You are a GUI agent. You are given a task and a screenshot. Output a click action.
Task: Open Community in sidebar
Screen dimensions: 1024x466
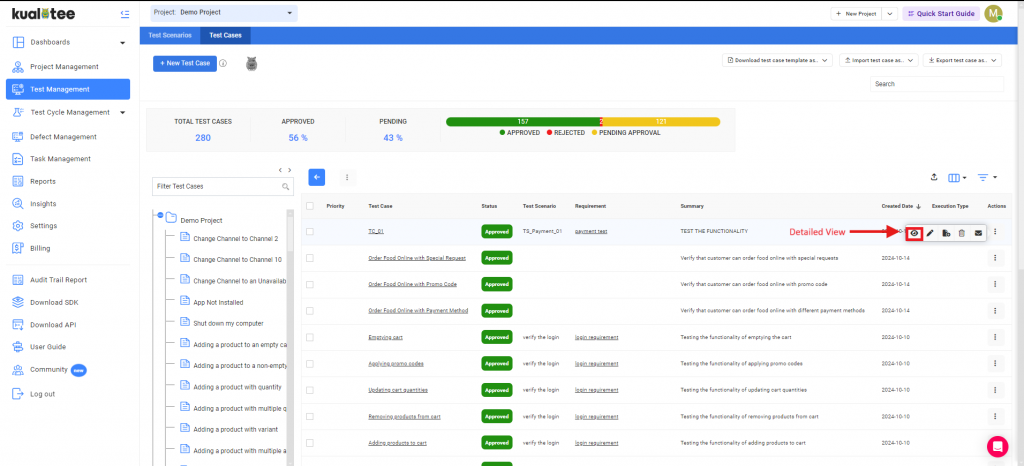pos(49,369)
